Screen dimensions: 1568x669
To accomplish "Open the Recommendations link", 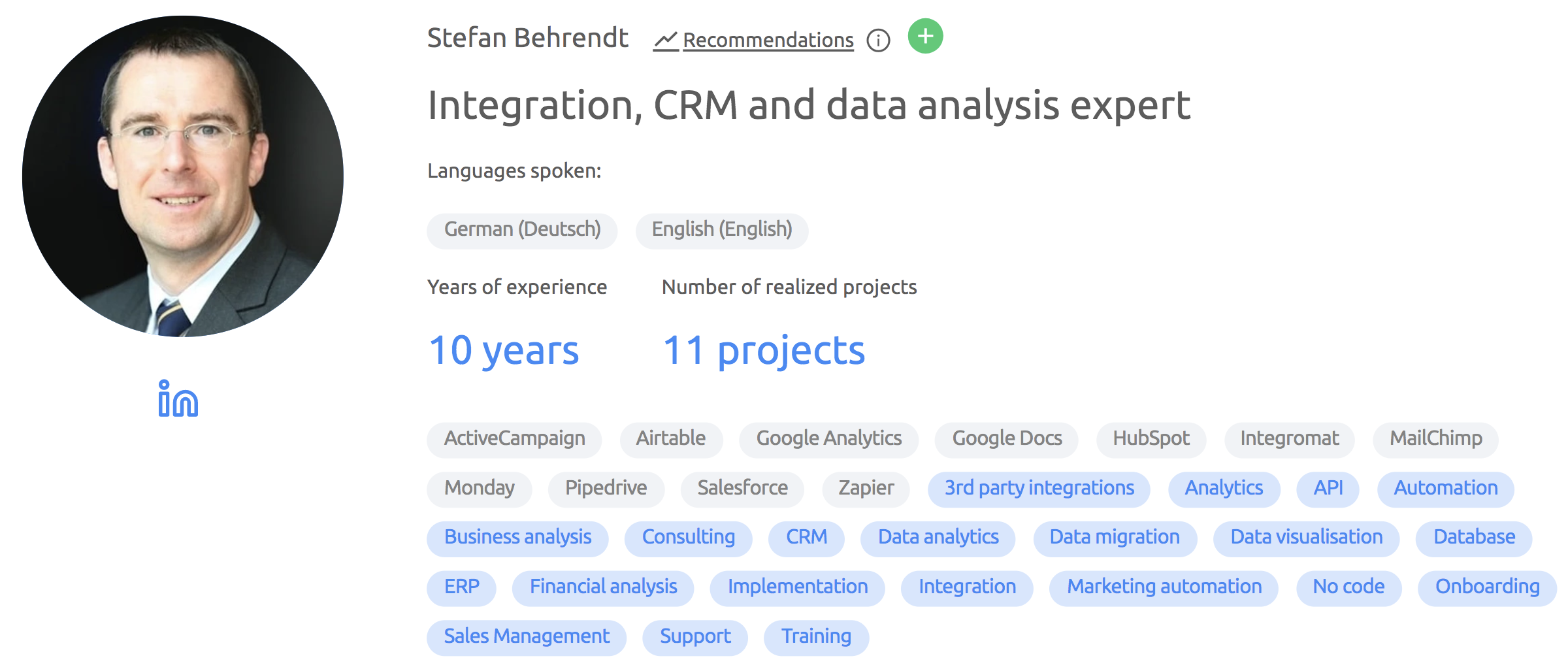I will (x=768, y=41).
